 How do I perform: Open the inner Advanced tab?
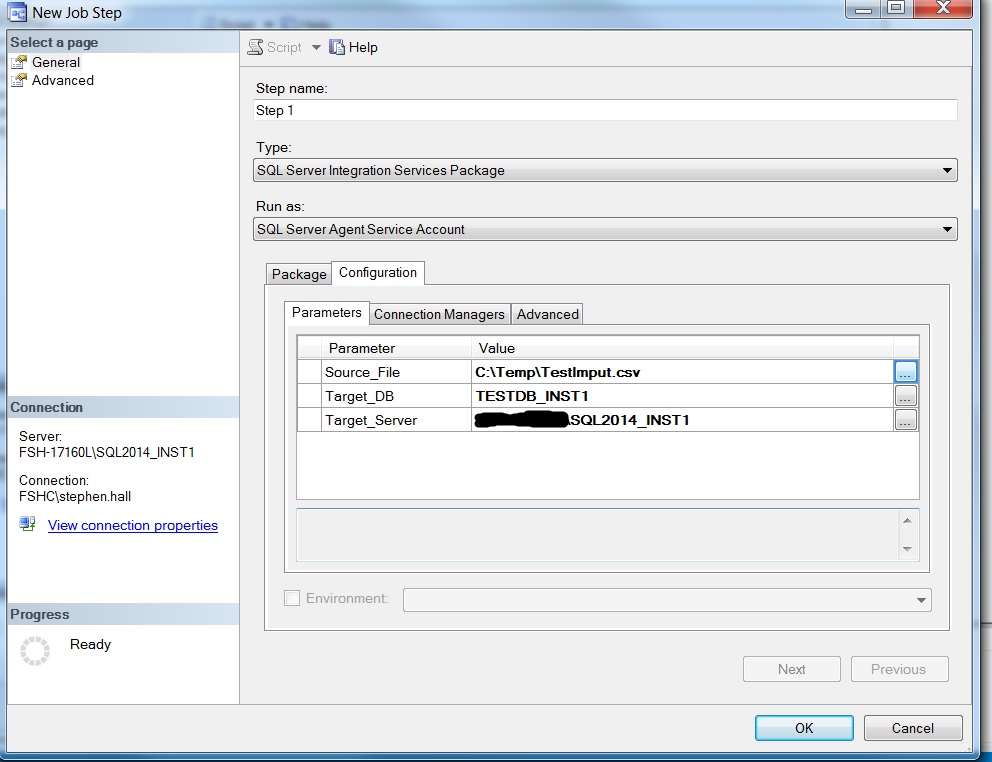click(x=547, y=314)
